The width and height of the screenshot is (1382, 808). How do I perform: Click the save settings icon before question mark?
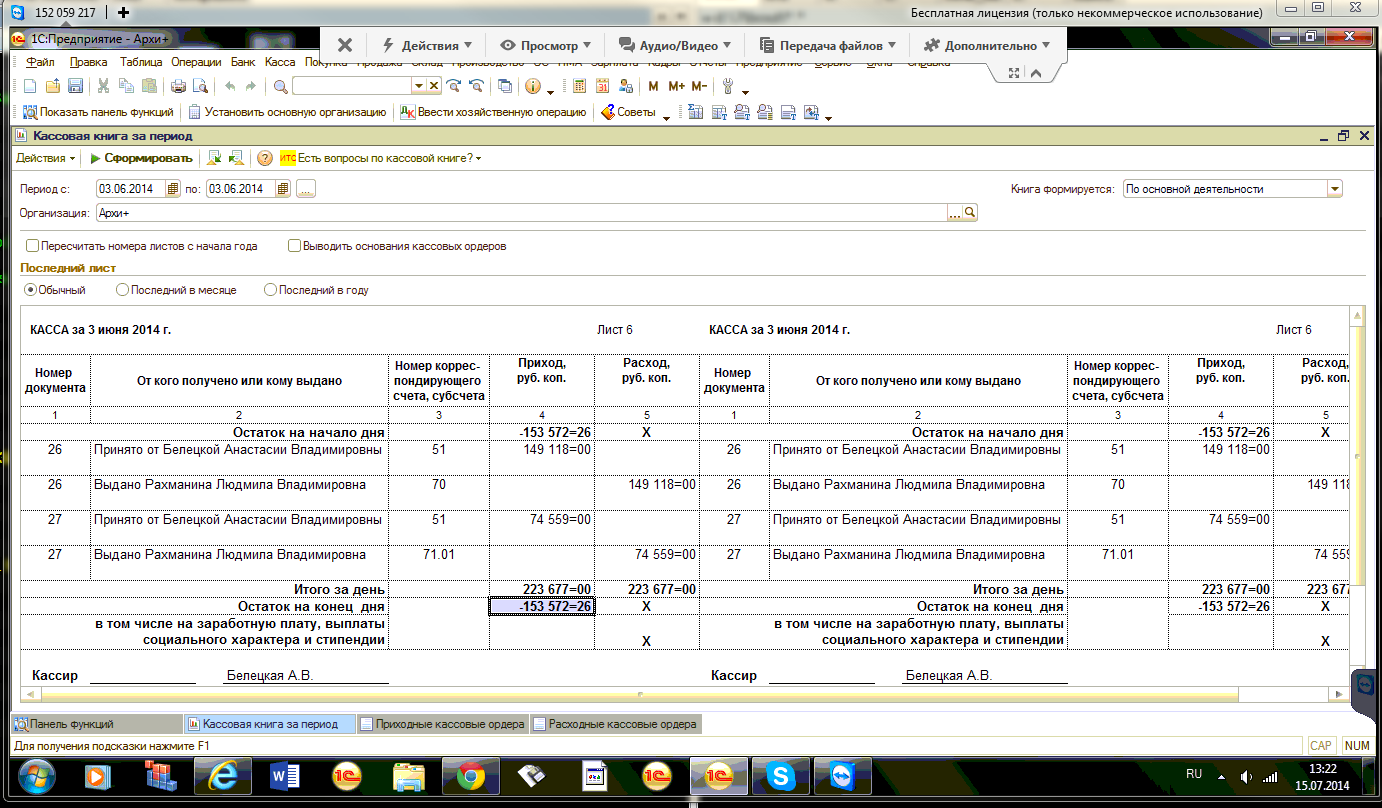236,158
